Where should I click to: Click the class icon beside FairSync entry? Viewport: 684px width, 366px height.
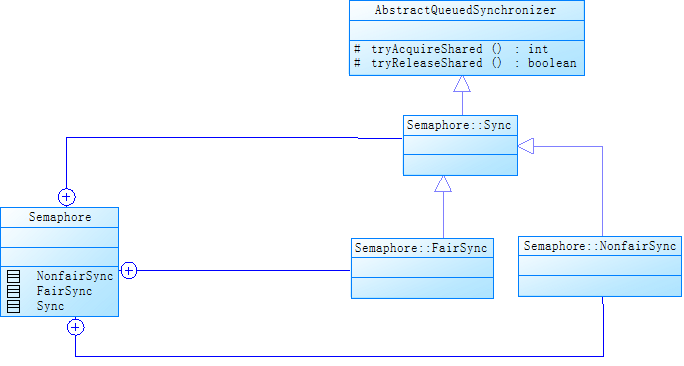coord(14,291)
